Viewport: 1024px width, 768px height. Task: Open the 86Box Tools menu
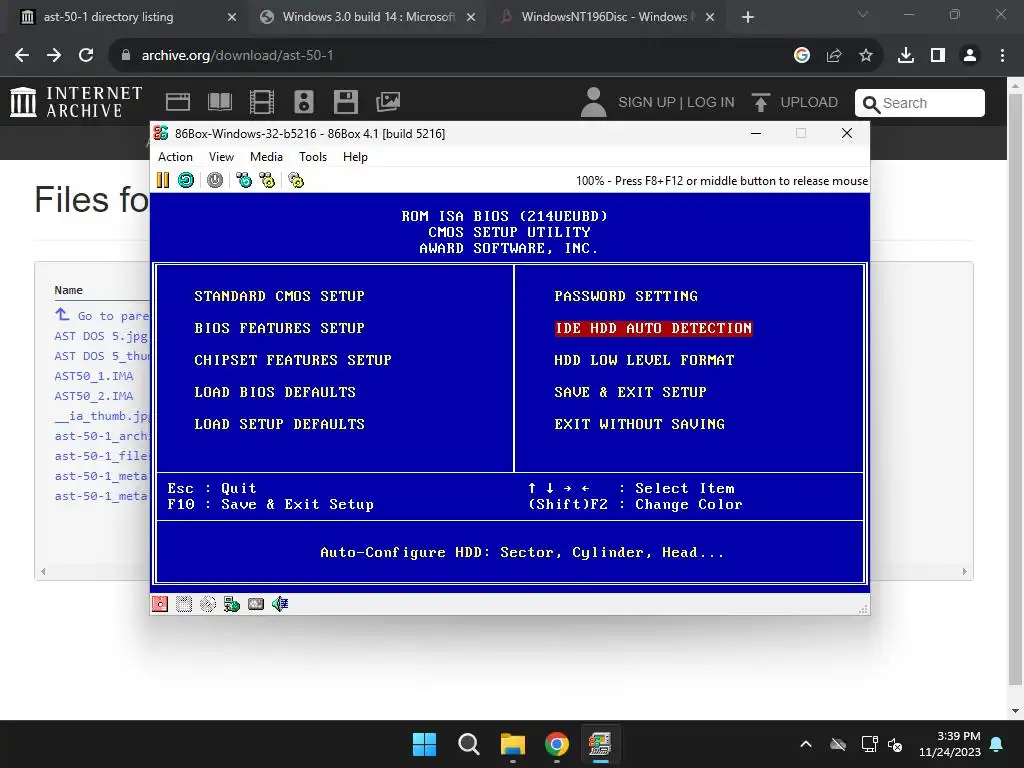click(x=313, y=157)
